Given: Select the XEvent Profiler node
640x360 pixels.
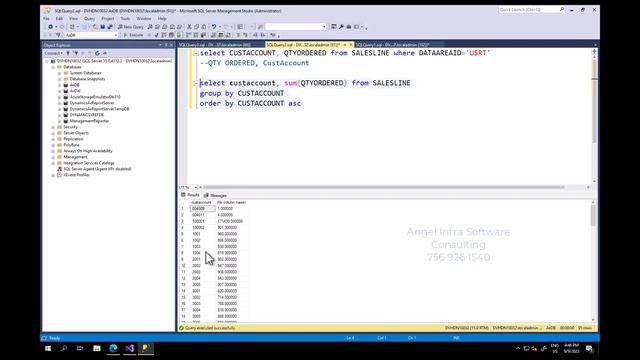Looking at the screenshot, I should click(76, 175).
